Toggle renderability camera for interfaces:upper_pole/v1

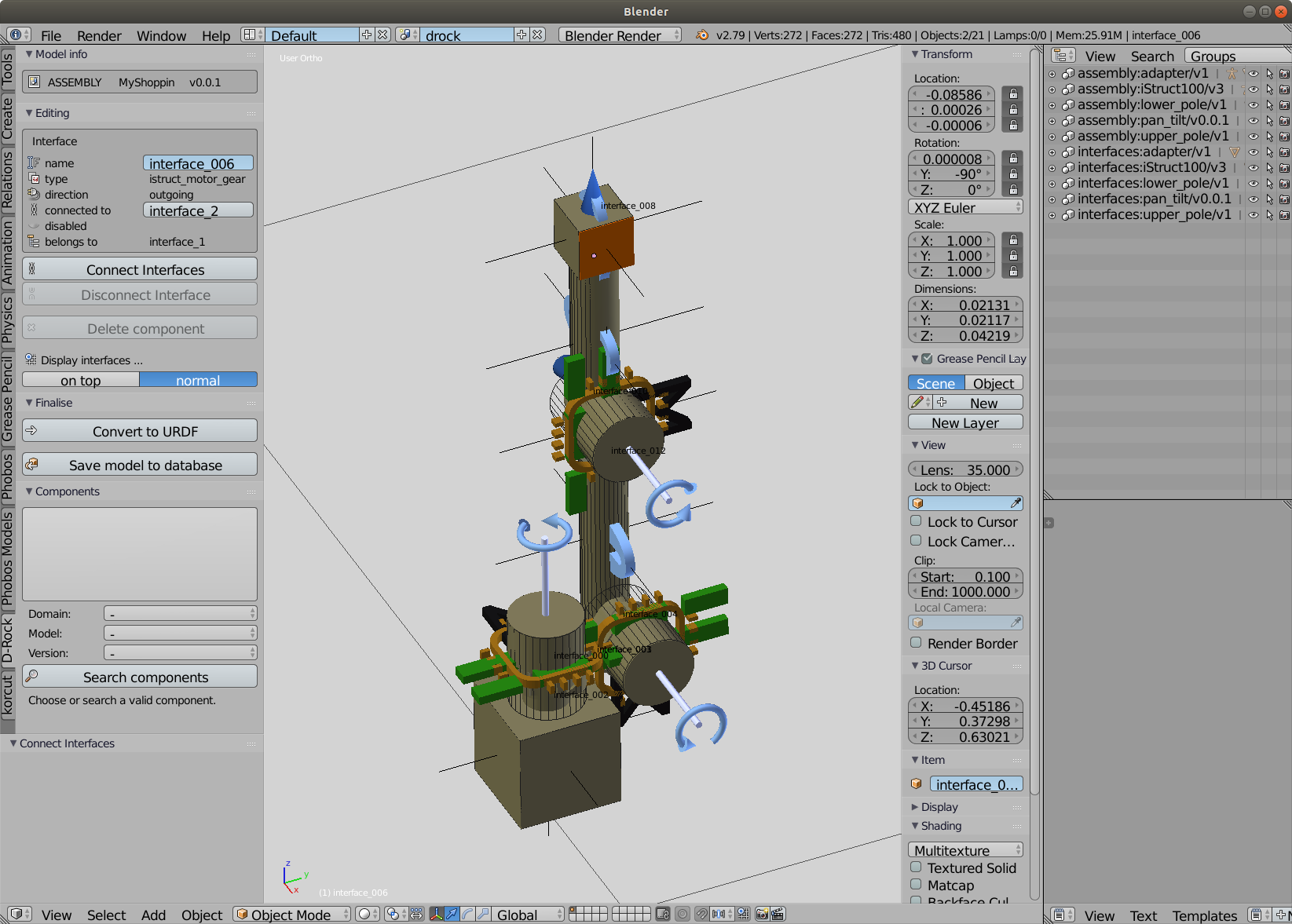point(1284,215)
